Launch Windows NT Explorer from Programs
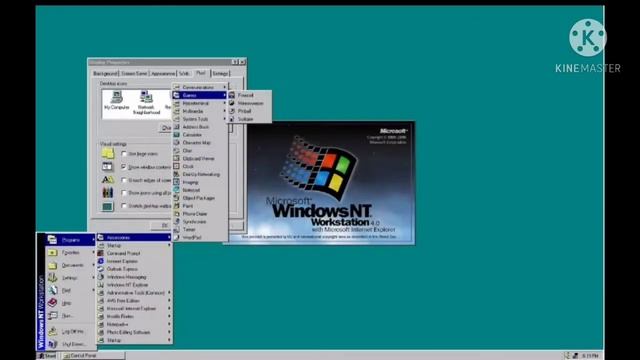Screen dimensions: 640x360 pos(134,285)
